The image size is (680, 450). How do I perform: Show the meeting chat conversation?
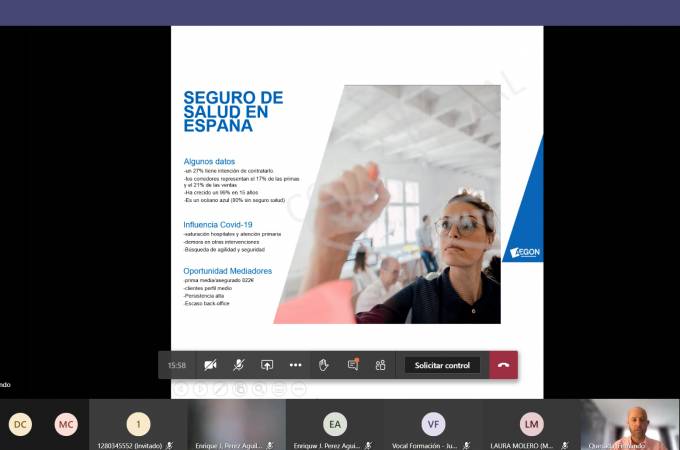click(352, 365)
